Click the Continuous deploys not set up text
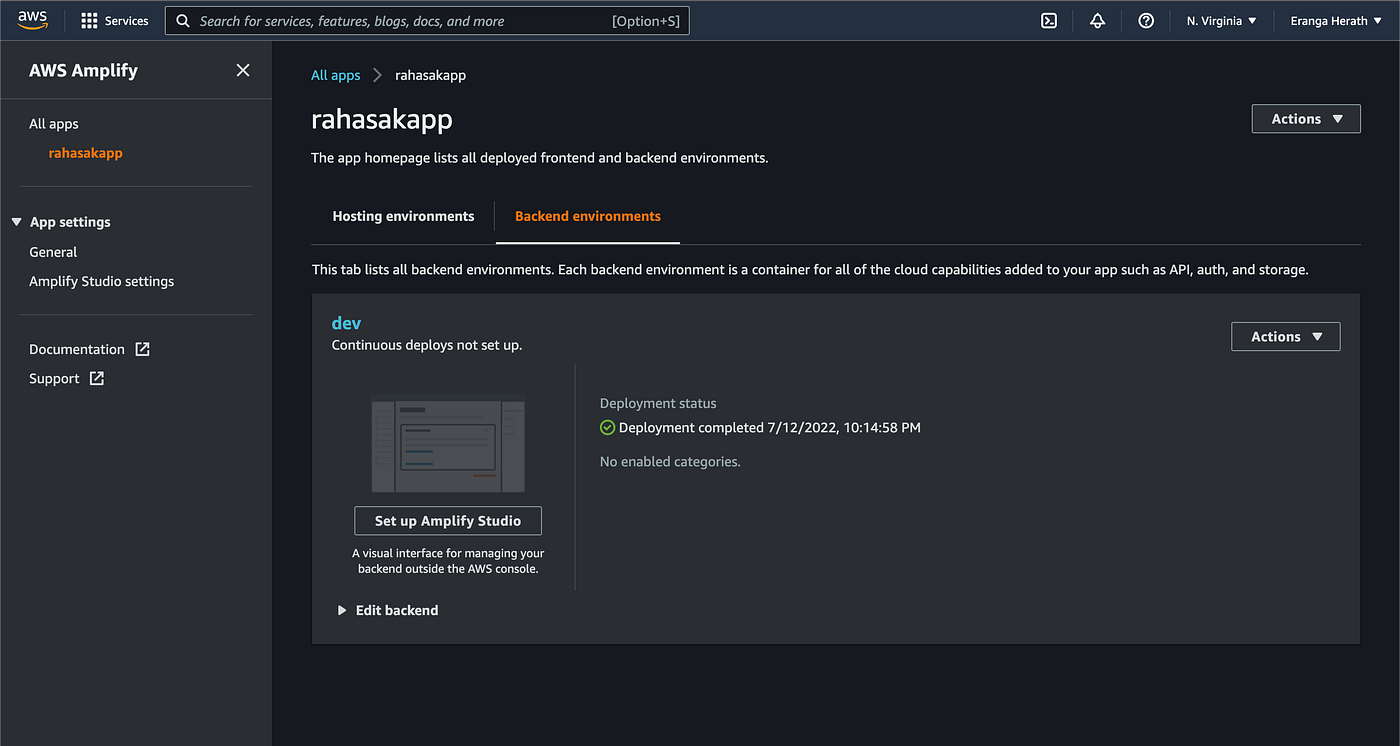Screen dimensions: 1400x746 tap(427, 345)
